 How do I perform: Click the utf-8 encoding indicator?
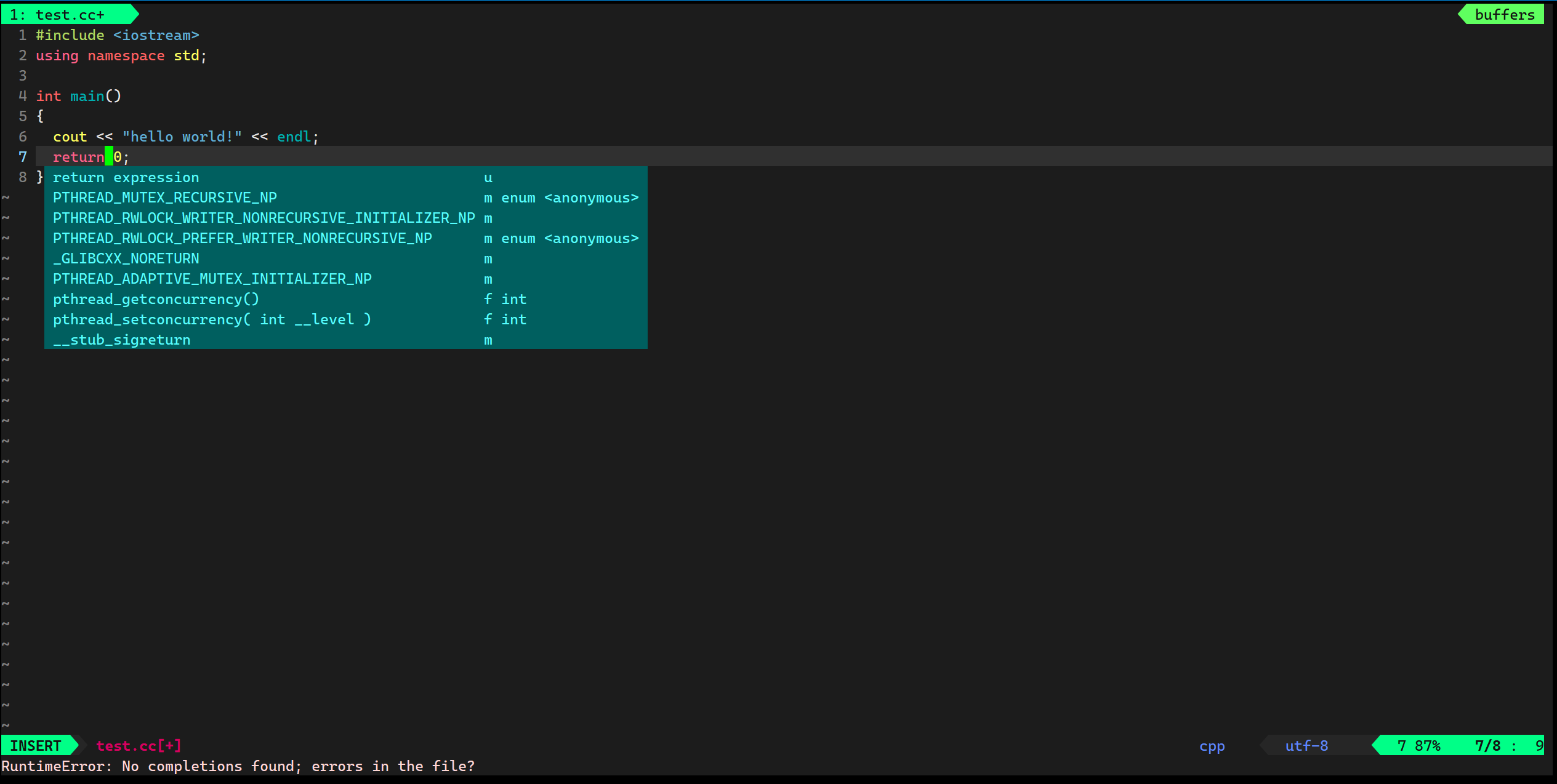coord(1306,746)
